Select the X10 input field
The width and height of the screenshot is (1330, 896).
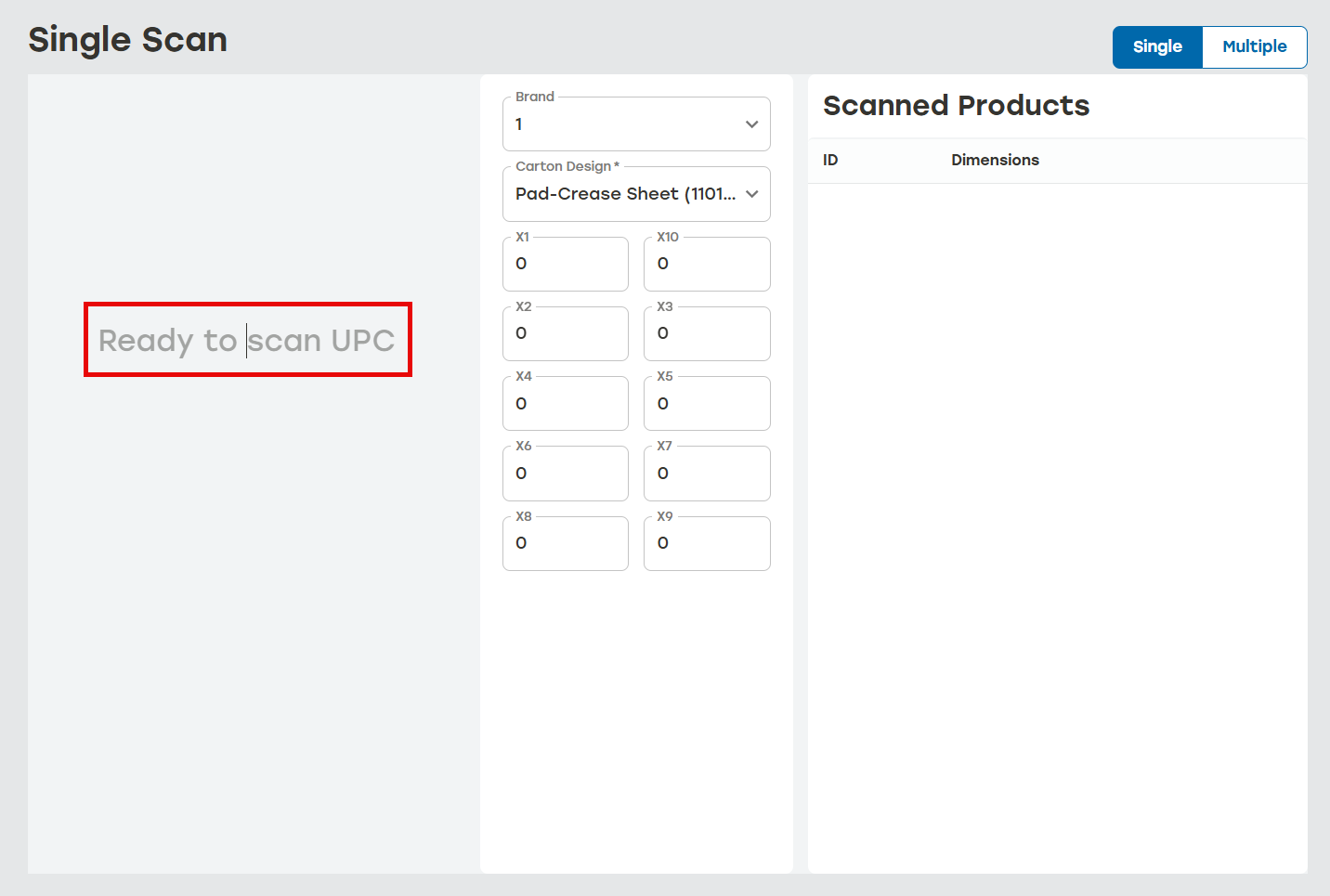pyautogui.click(x=707, y=265)
